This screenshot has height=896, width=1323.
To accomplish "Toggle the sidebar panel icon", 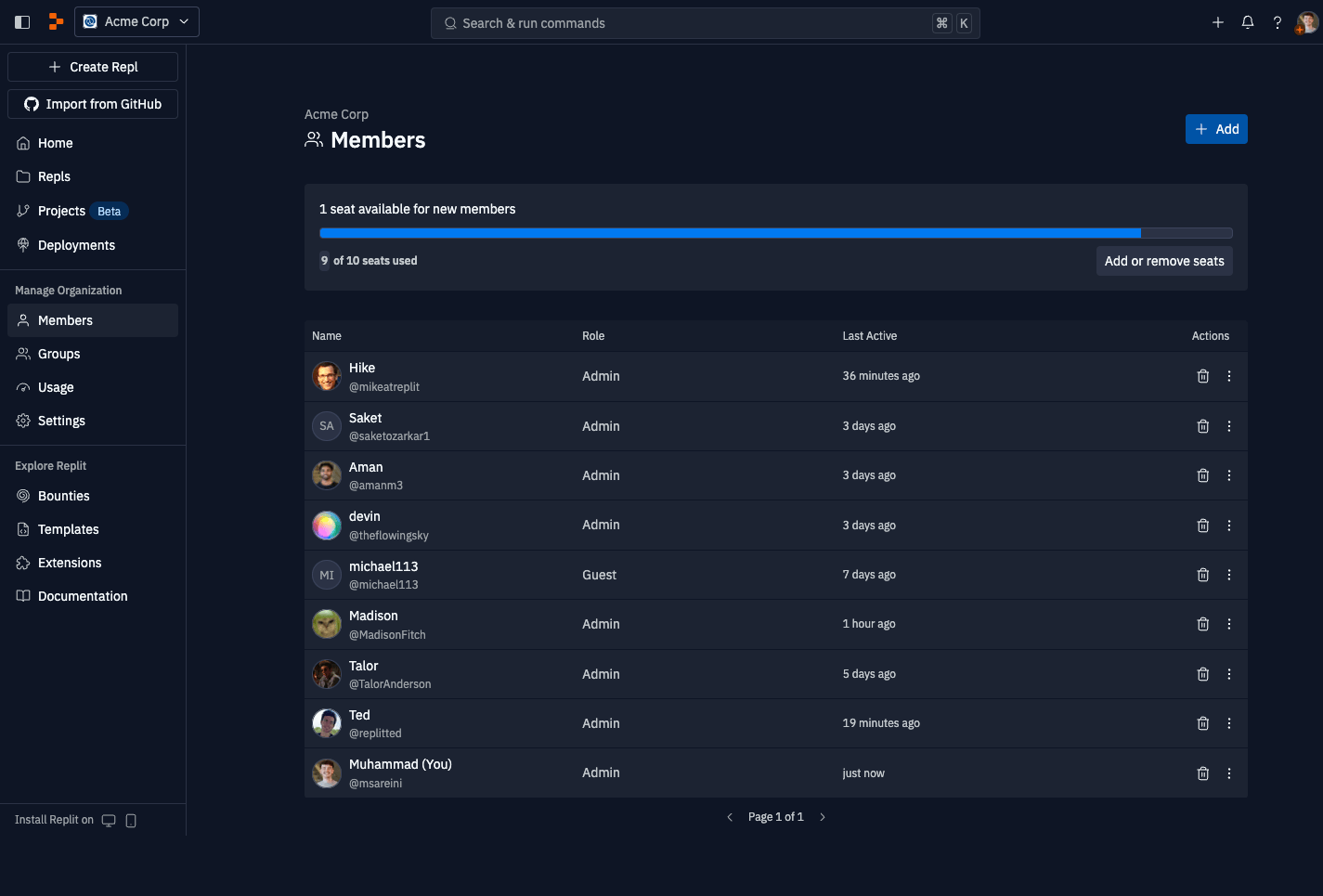I will pos(22,21).
